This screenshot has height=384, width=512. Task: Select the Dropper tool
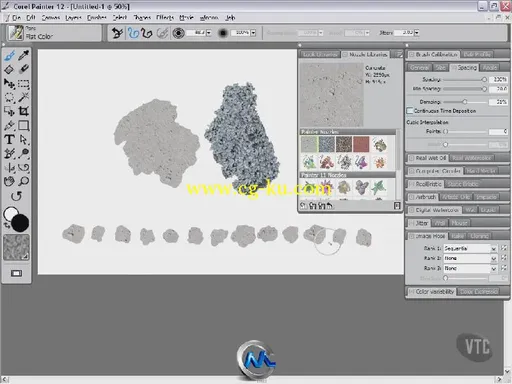tap(23, 55)
